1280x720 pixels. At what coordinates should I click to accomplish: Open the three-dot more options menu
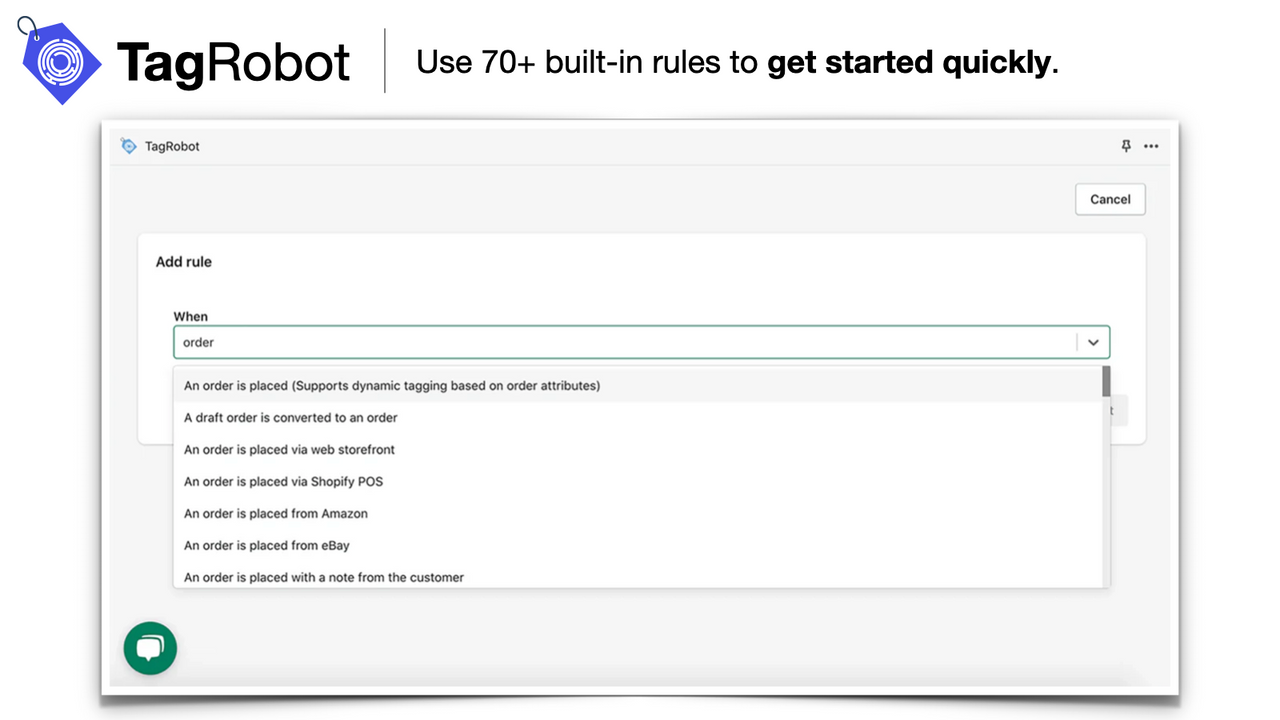(x=1151, y=146)
